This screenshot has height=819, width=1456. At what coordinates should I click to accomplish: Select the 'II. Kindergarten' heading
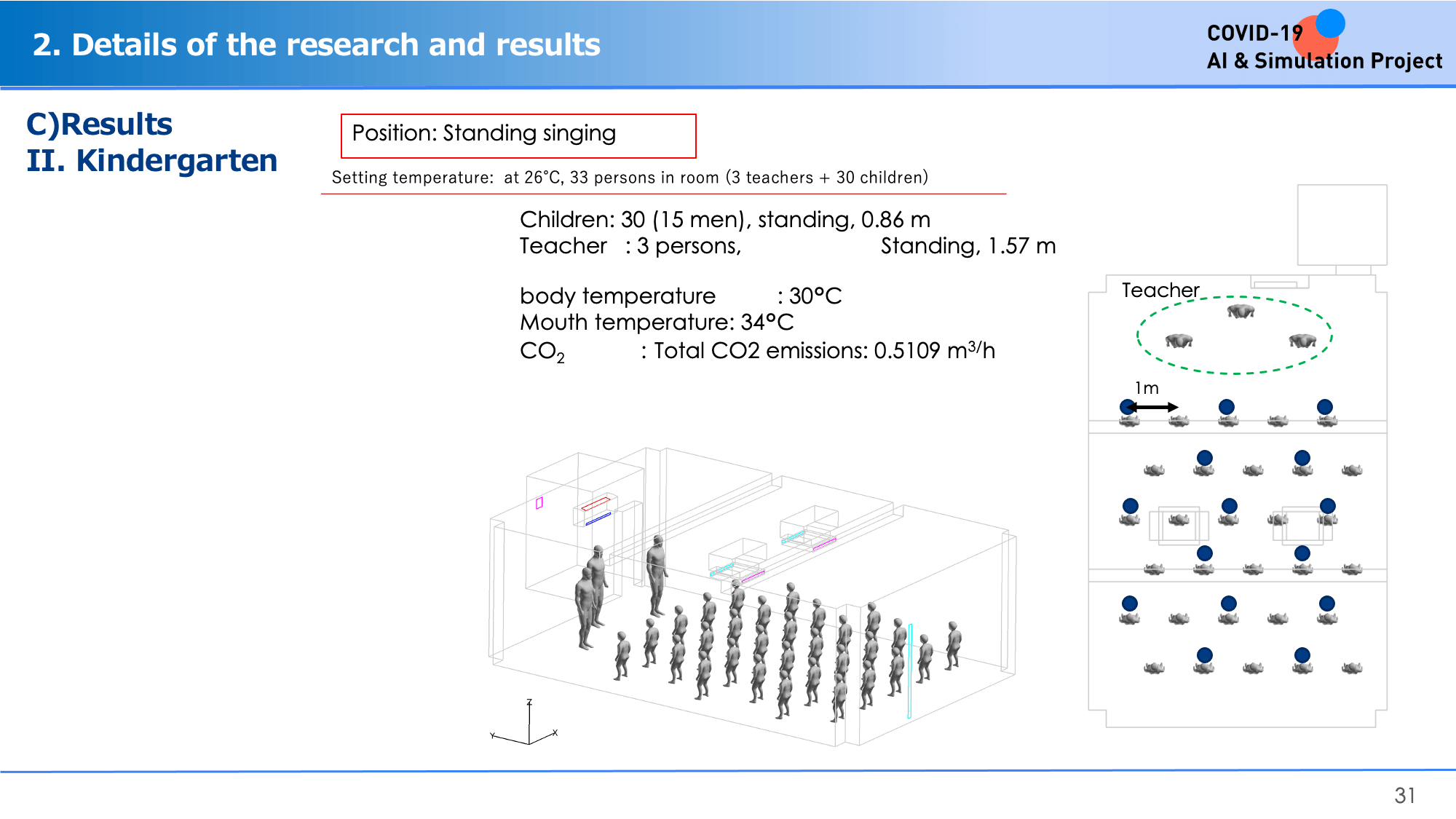pos(152,161)
